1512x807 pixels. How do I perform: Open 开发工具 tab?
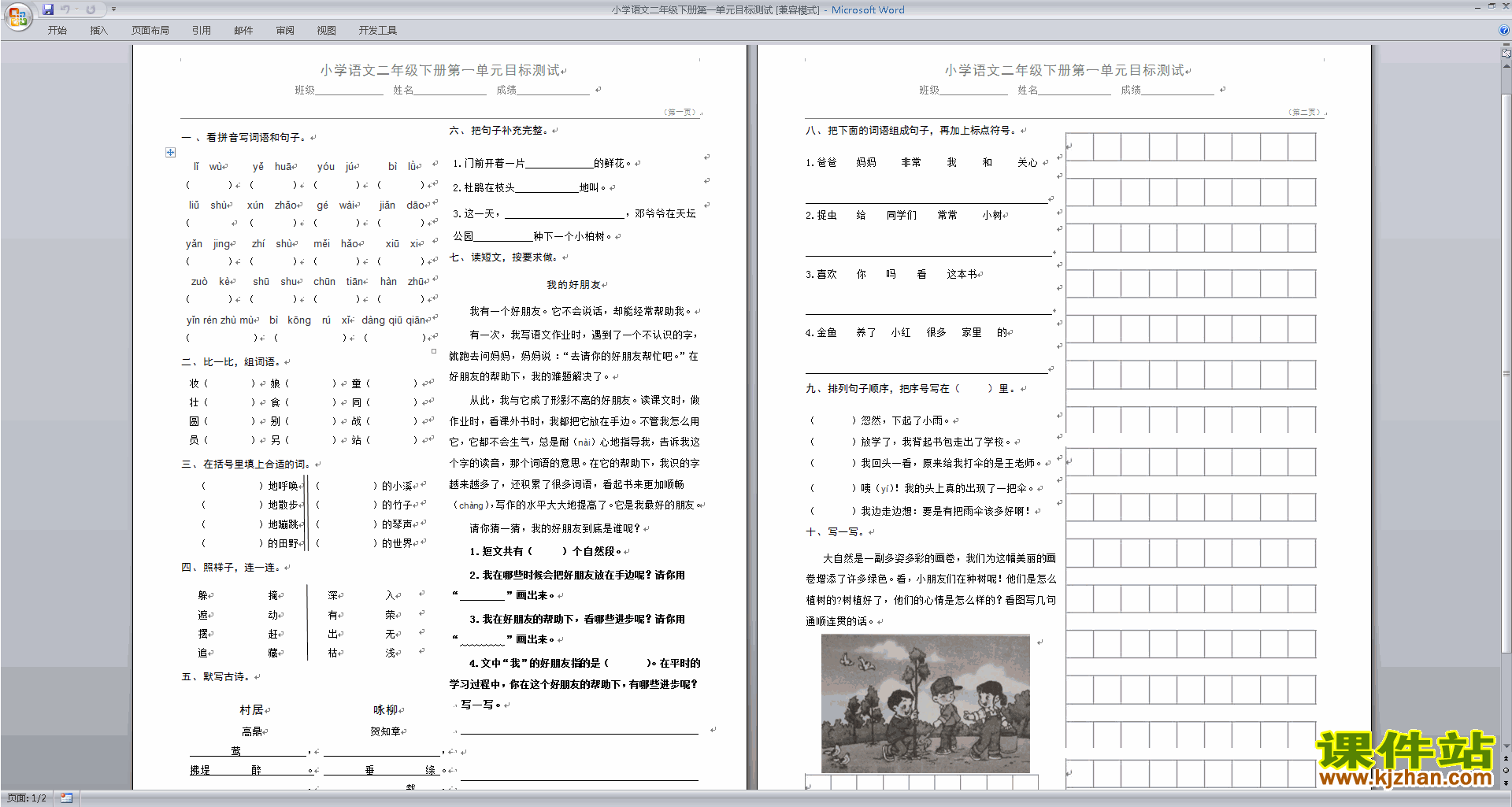(378, 31)
